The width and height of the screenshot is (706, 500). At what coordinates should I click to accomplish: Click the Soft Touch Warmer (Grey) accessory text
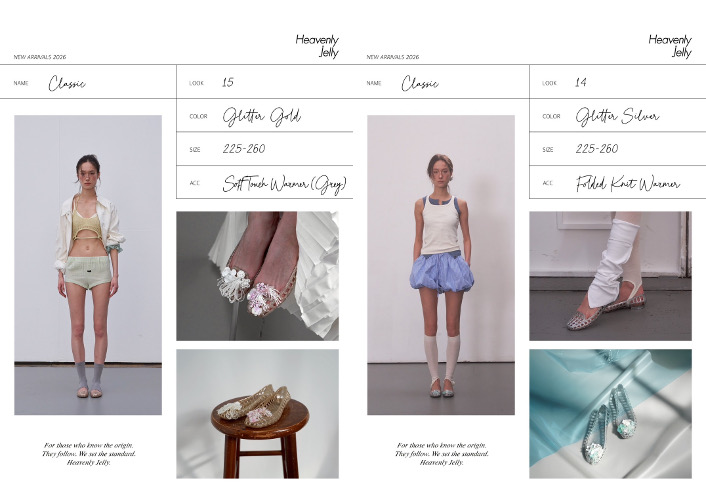[x=285, y=184]
